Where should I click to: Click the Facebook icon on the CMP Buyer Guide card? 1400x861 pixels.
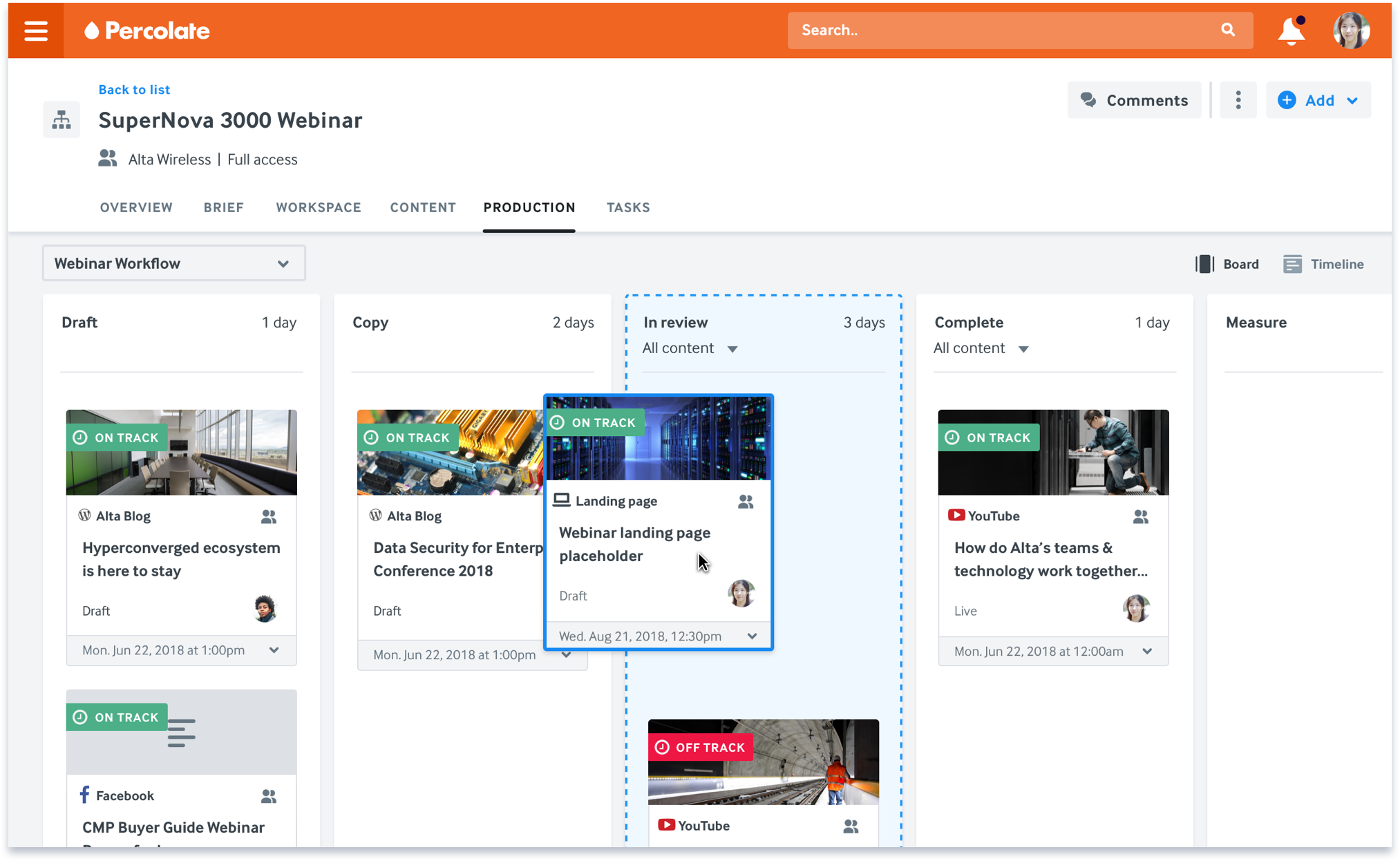pos(84,795)
